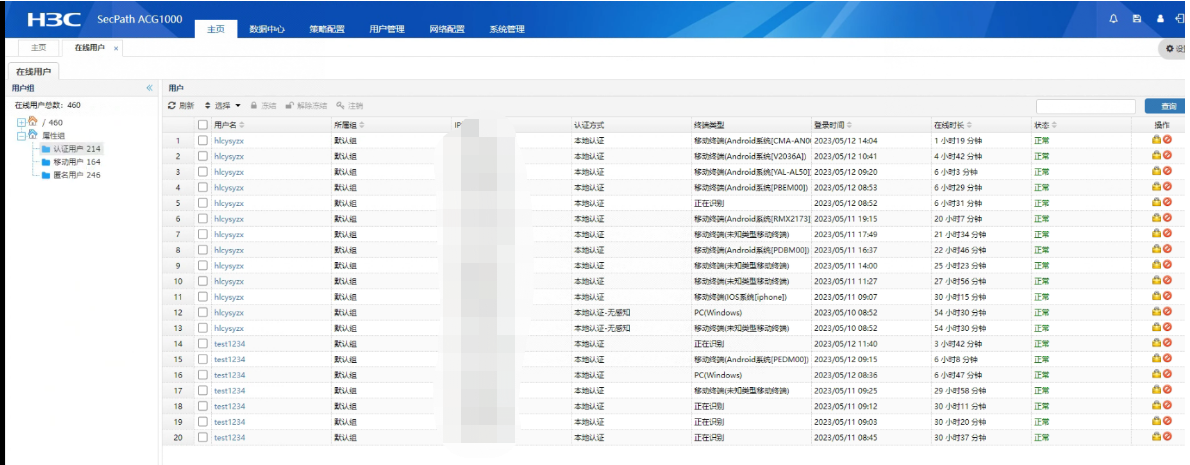Screen dimensions: 1190x465
Task: Click the 冻结 toolbar button
Action: [263, 105]
